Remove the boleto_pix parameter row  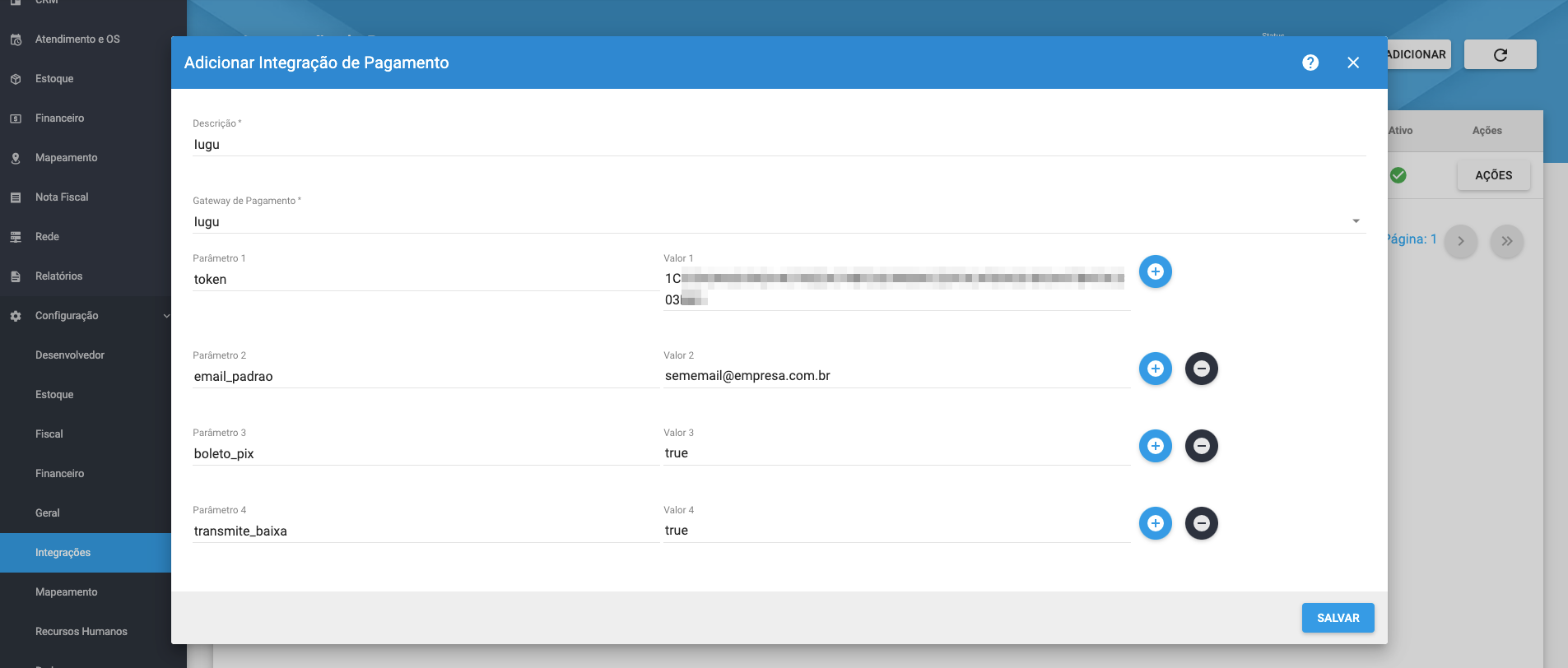pyautogui.click(x=1202, y=446)
